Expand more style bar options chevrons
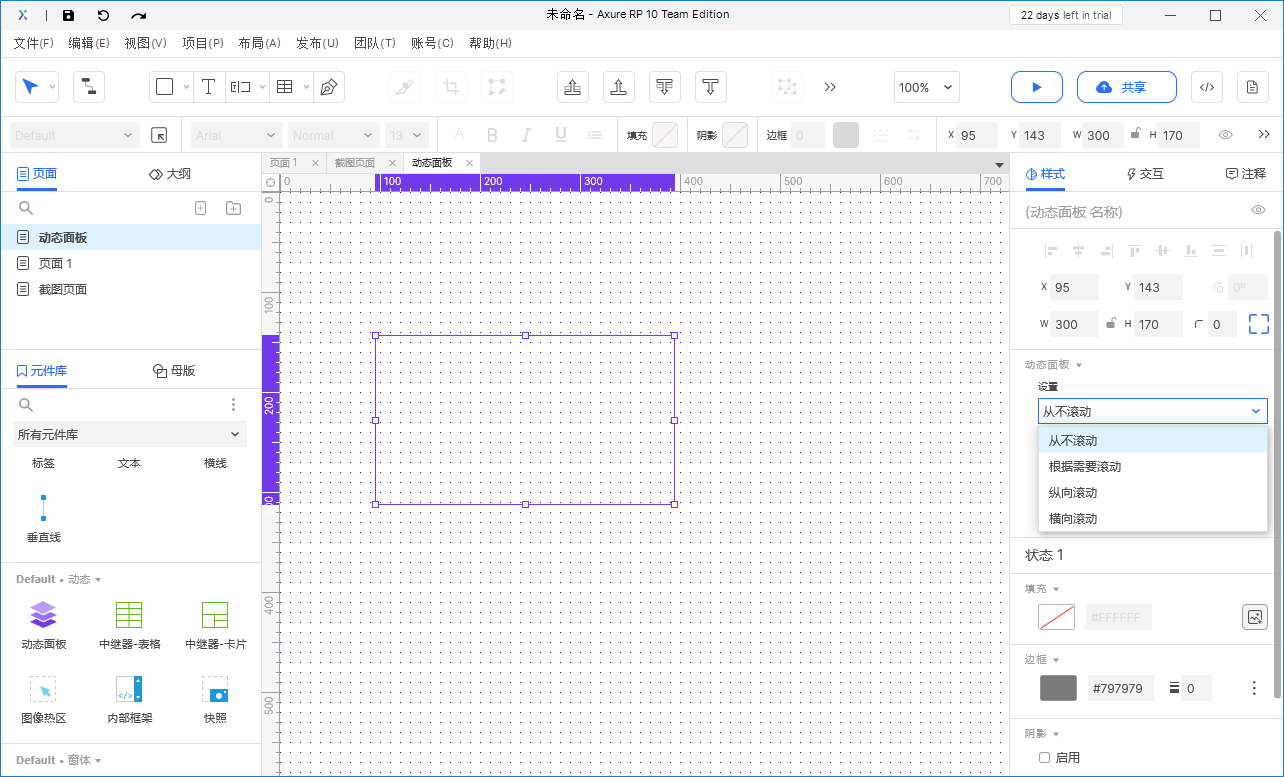 1264,135
